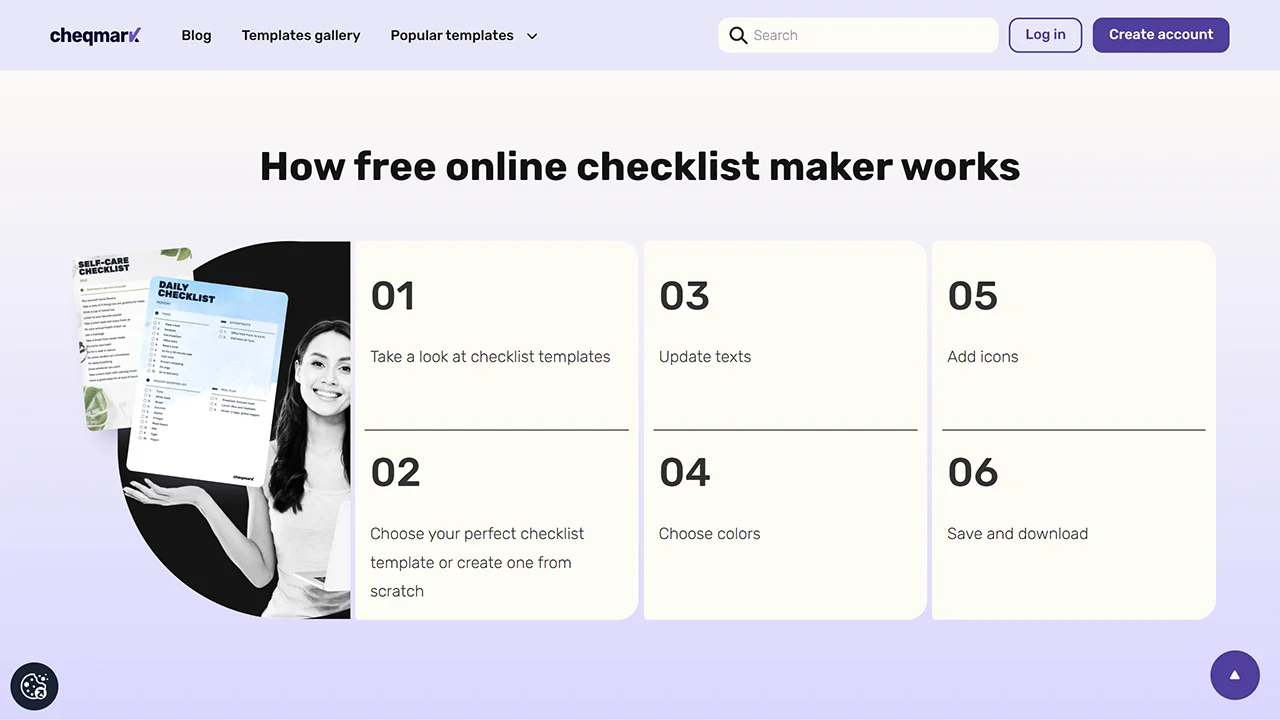The height and width of the screenshot is (720, 1280).
Task: Click the 'How free online checklist maker works' heading
Action: point(640,166)
